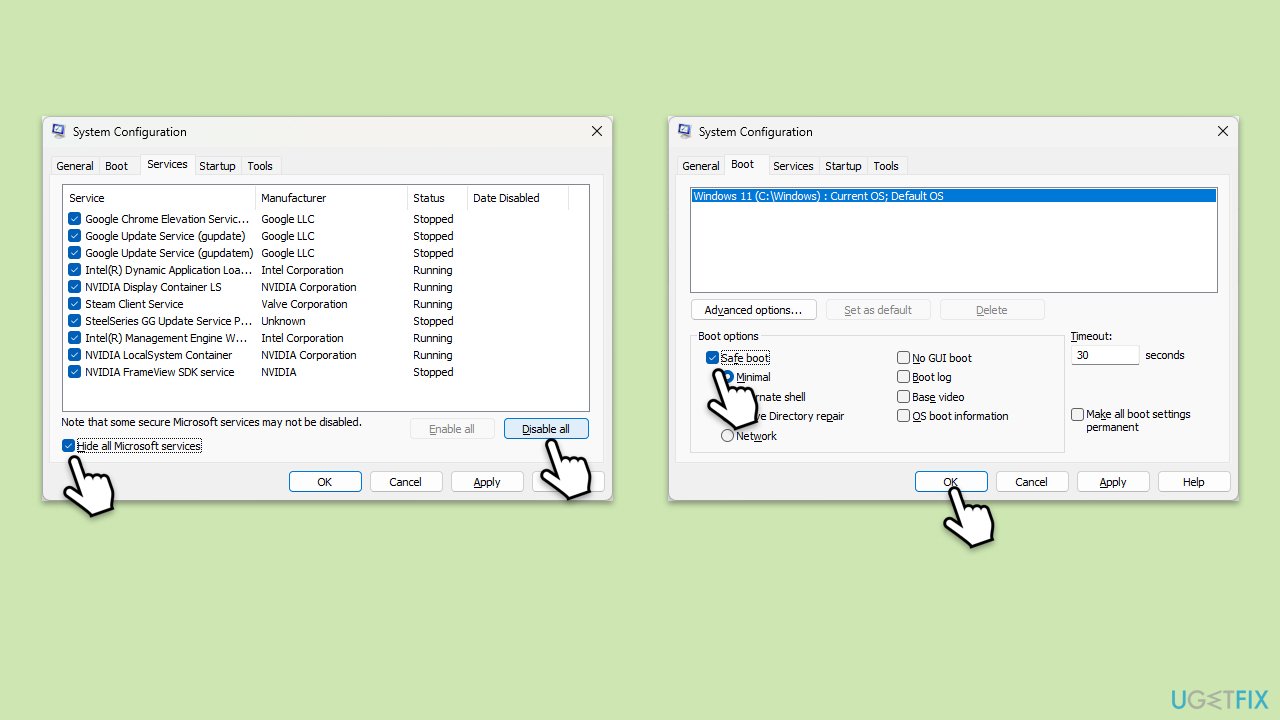Click the Timeout seconds input field
Screen dimensions: 1280x720
[x=1105, y=355]
